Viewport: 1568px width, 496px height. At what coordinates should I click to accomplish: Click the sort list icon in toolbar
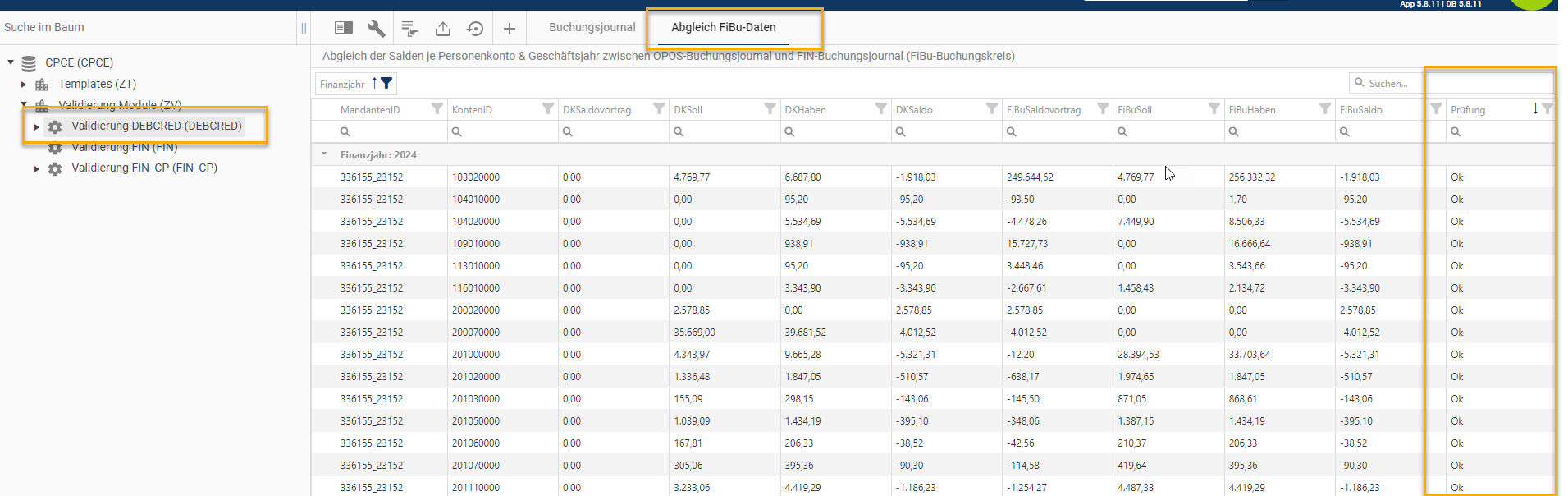point(409,29)
